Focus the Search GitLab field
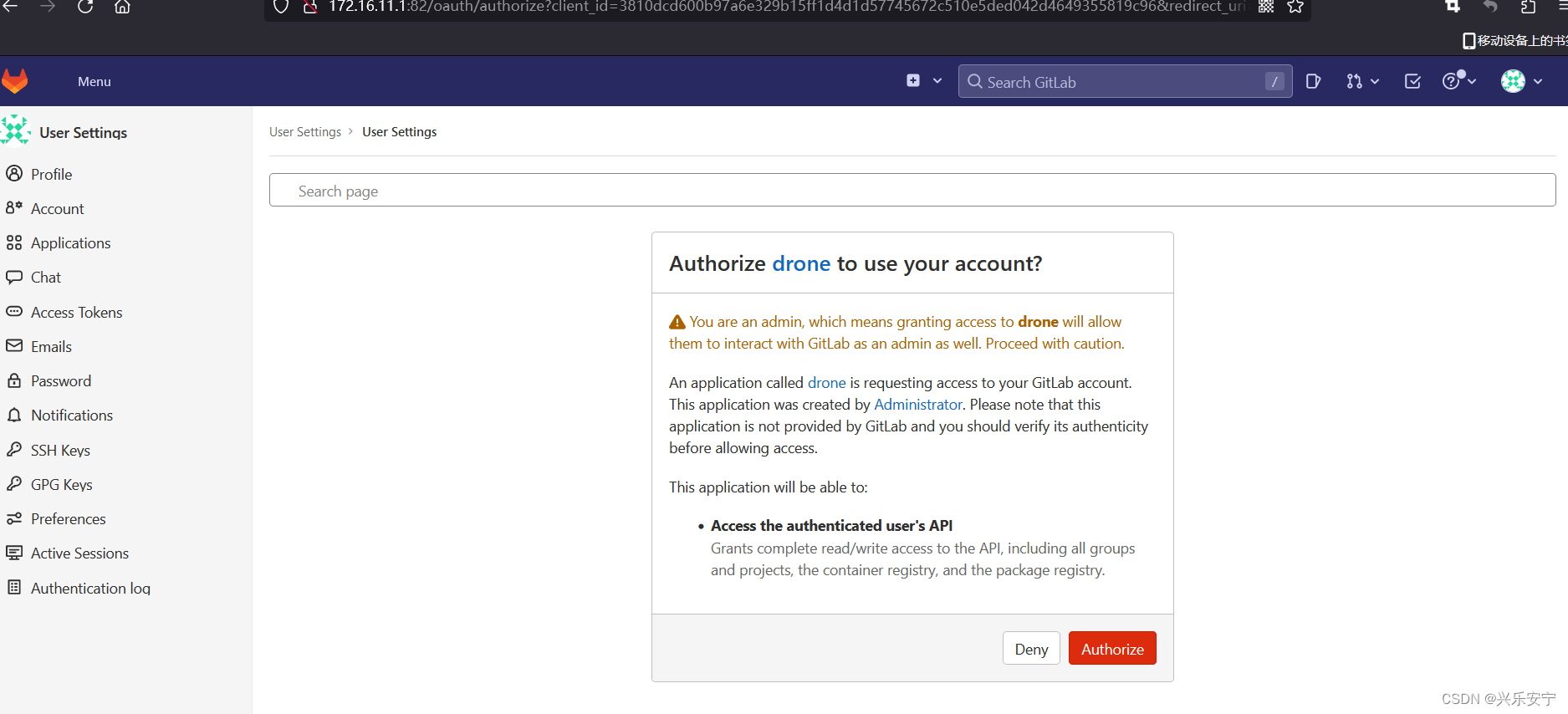This screenshot has width=1568, height=714. click(x=1125, y=81)
